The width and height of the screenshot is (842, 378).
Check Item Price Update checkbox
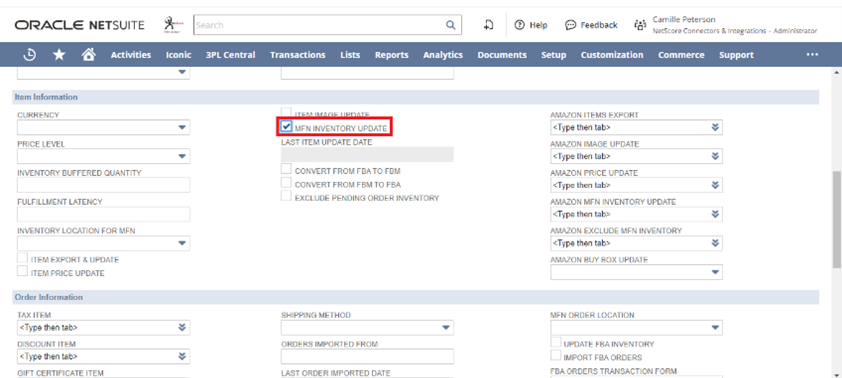[x=23, y=271]
